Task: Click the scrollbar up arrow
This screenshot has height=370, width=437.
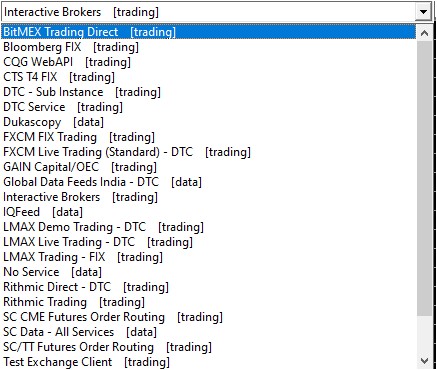Action: coord(424,33)
